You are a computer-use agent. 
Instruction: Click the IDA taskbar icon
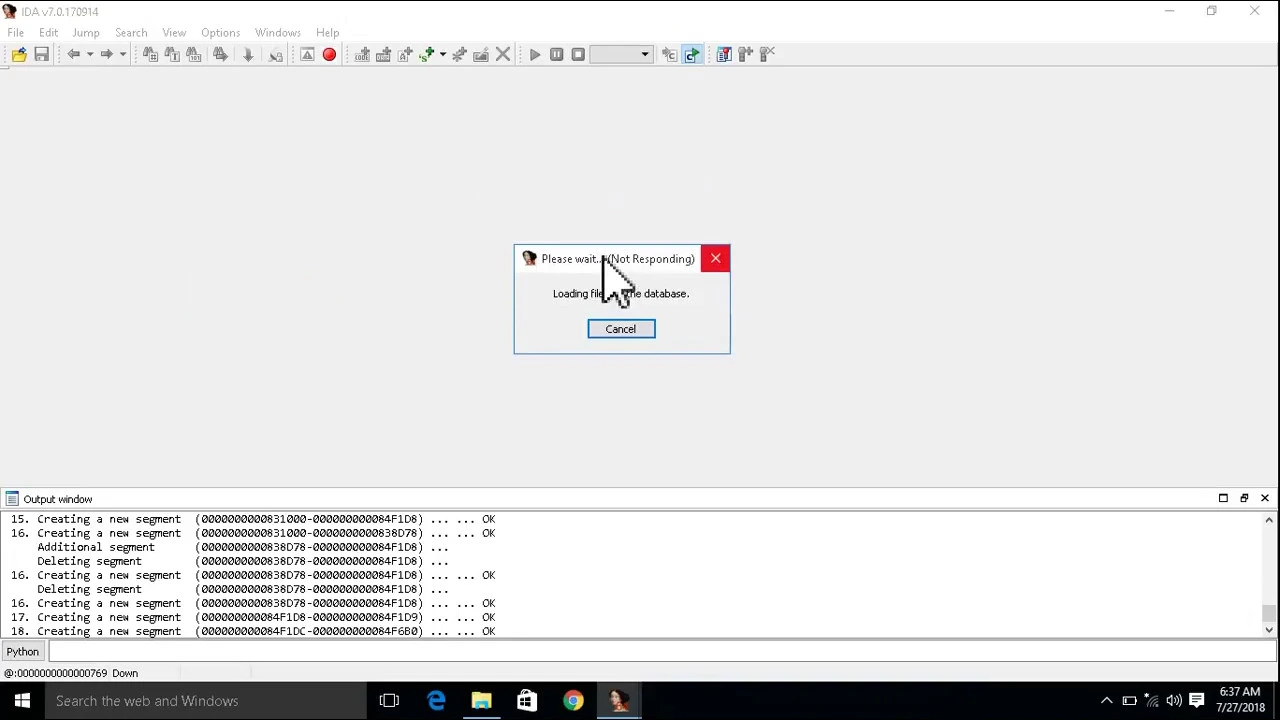(619, 701)
